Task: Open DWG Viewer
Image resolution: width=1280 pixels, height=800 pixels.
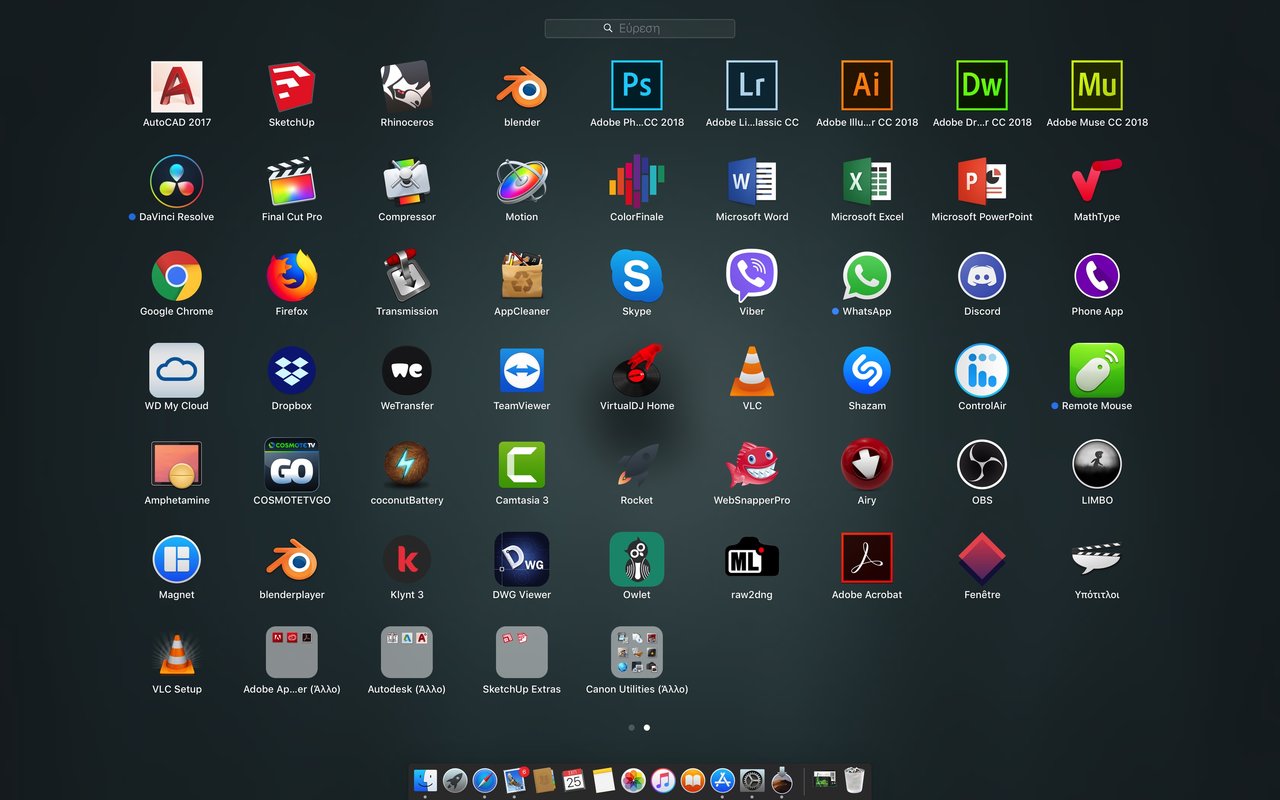Action: coord(522,560)
